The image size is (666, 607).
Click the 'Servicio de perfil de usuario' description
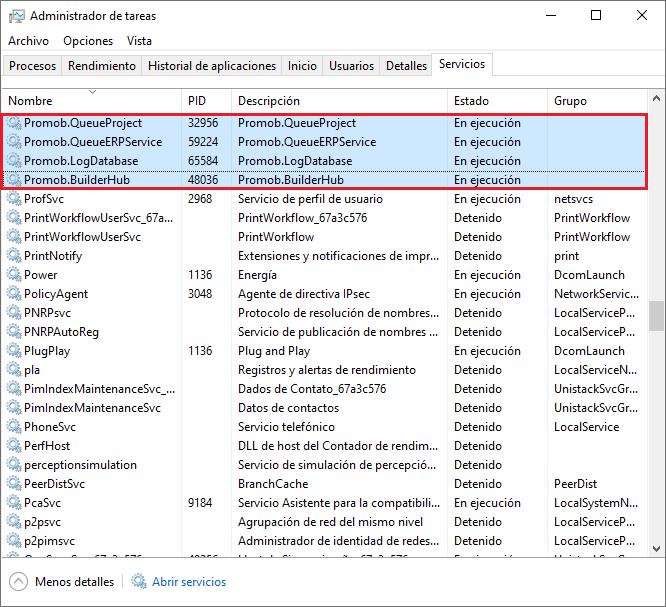point(310,199)
